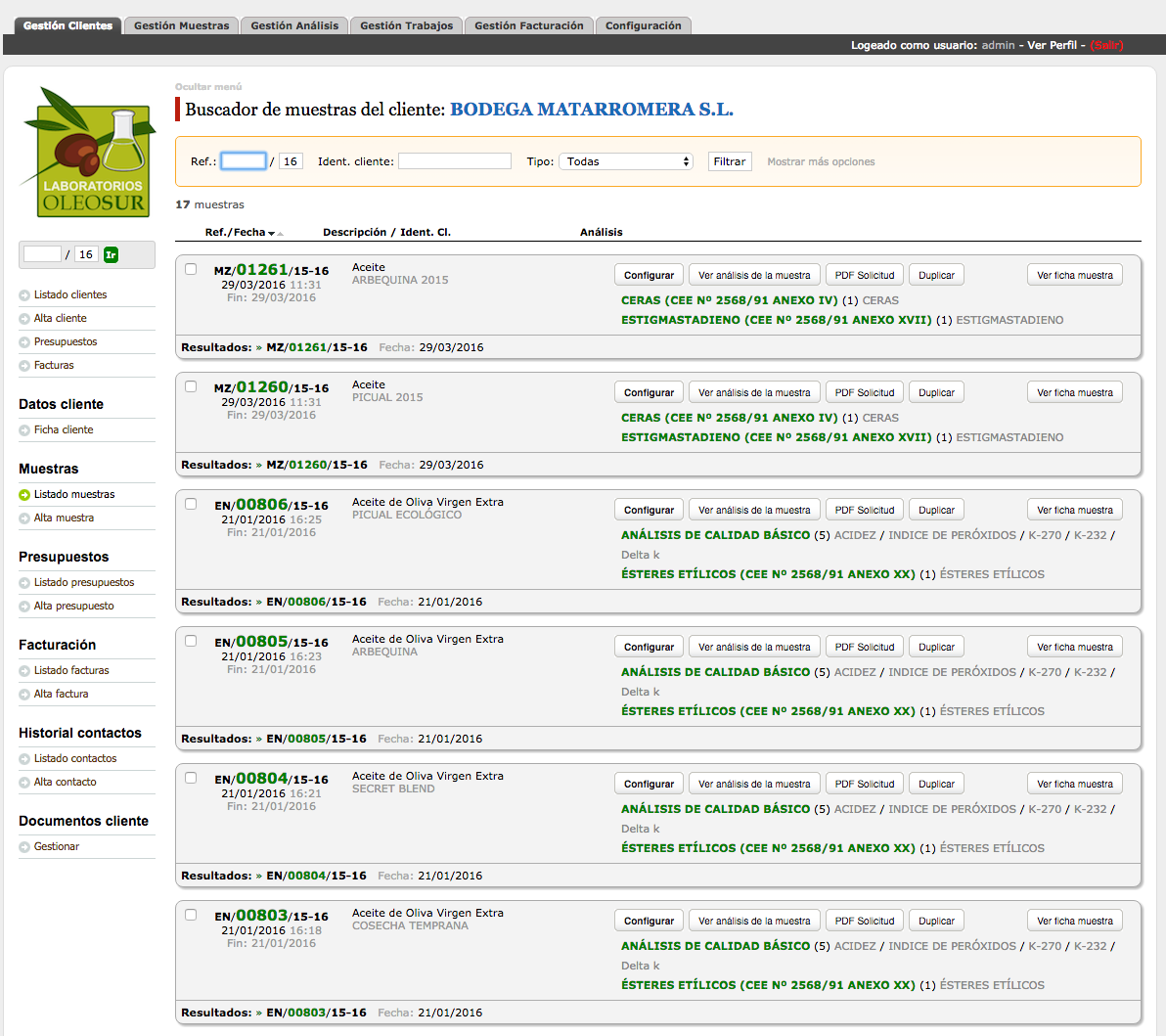1166x1036 pixels.
Task: Open Gestión Muestras tab
Action: pyautogui.click(x=181, y=25)
